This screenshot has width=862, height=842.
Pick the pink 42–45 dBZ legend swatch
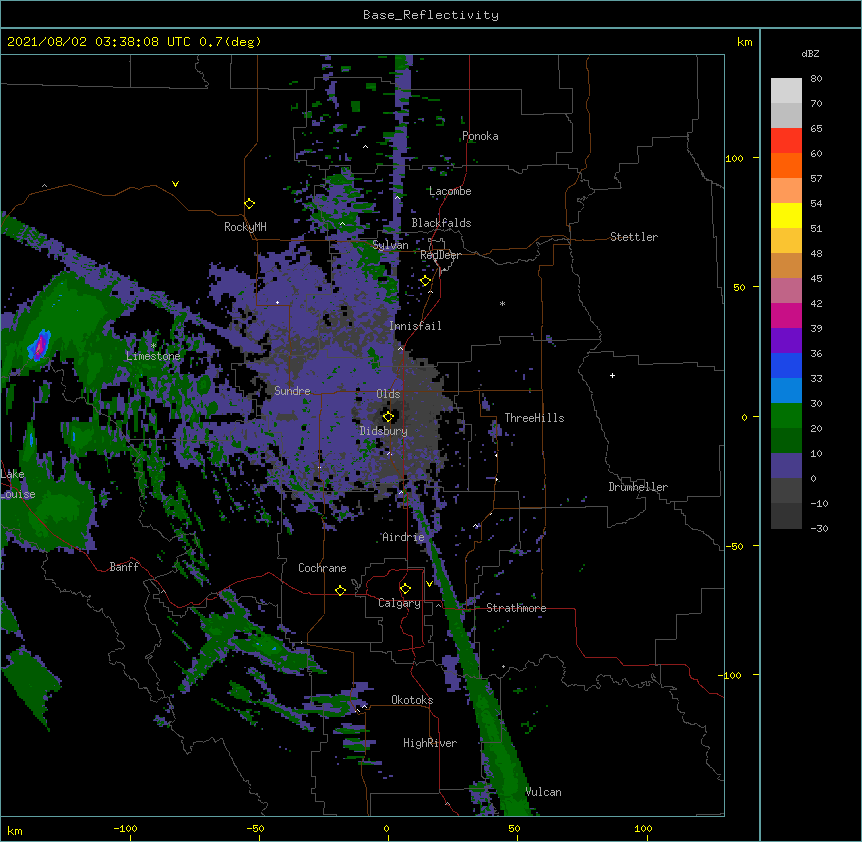pos(786,291)
